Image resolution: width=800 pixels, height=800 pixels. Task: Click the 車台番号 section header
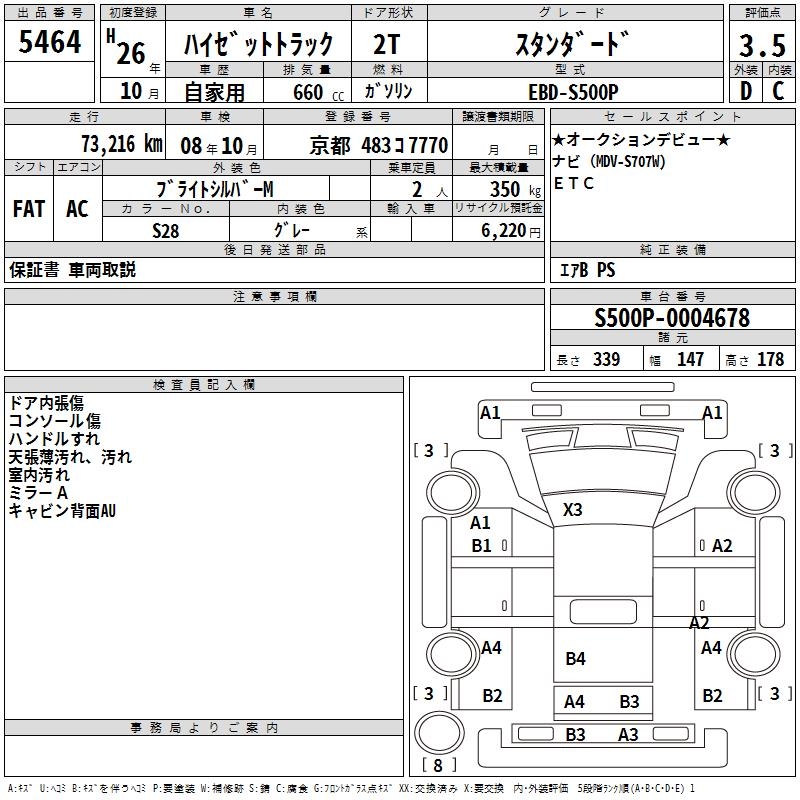pyautogui.click(x=672, y=296)
